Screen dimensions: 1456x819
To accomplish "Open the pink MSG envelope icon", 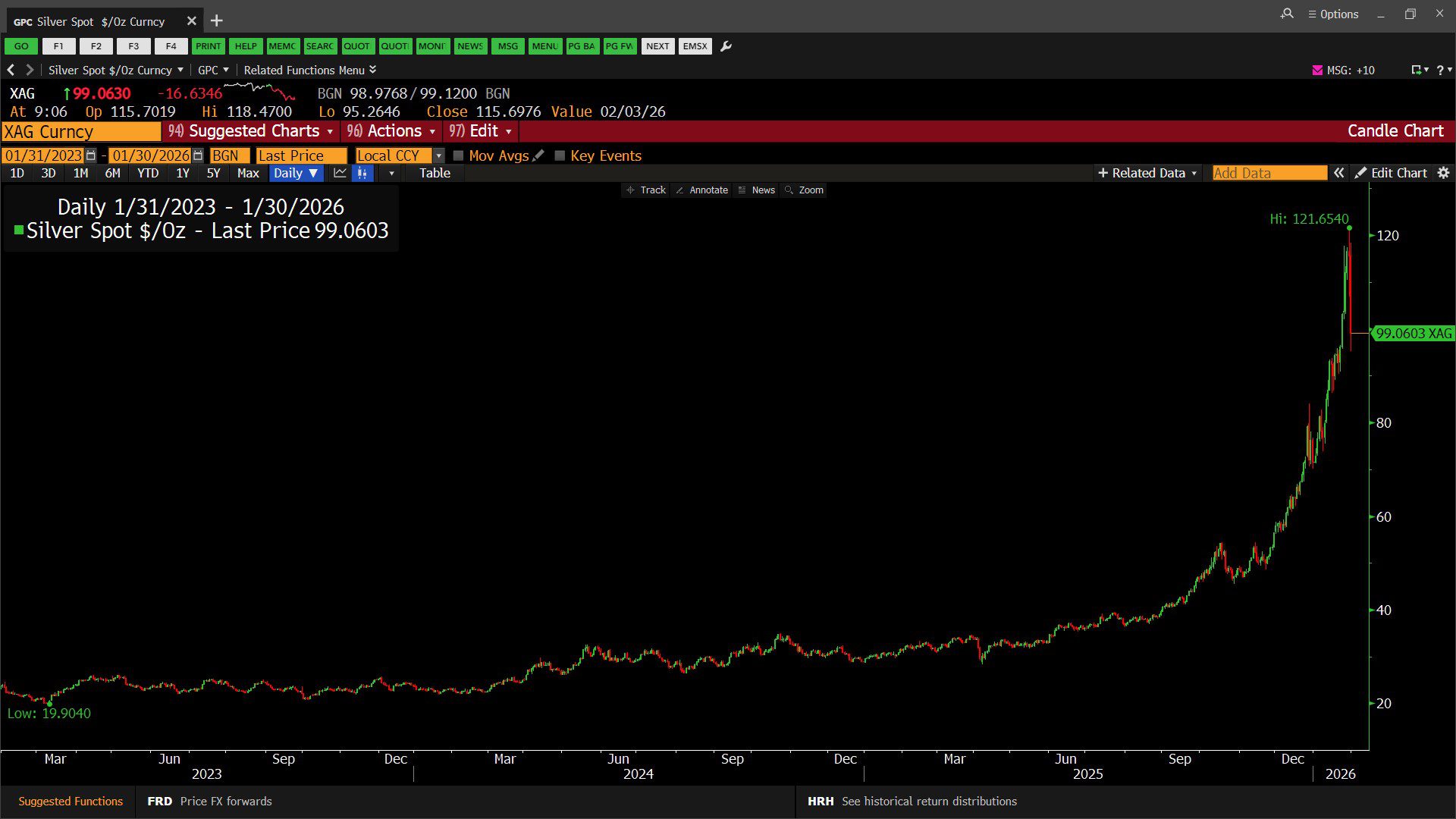I will [x=1317, y=70].
